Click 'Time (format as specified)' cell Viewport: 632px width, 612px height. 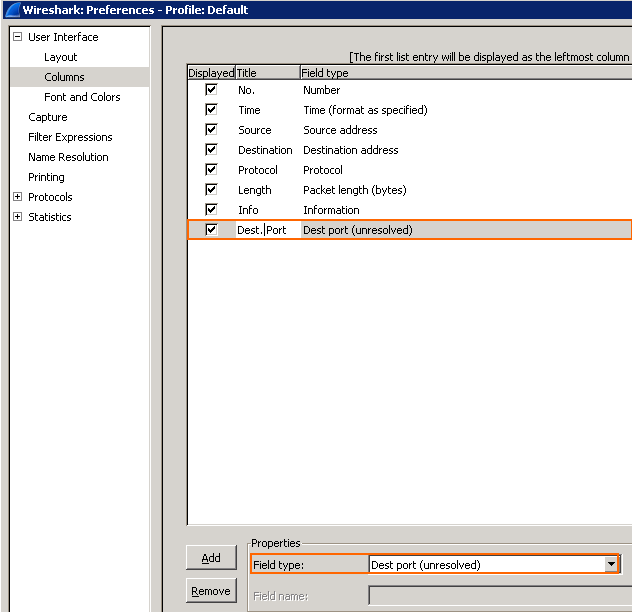365,110
